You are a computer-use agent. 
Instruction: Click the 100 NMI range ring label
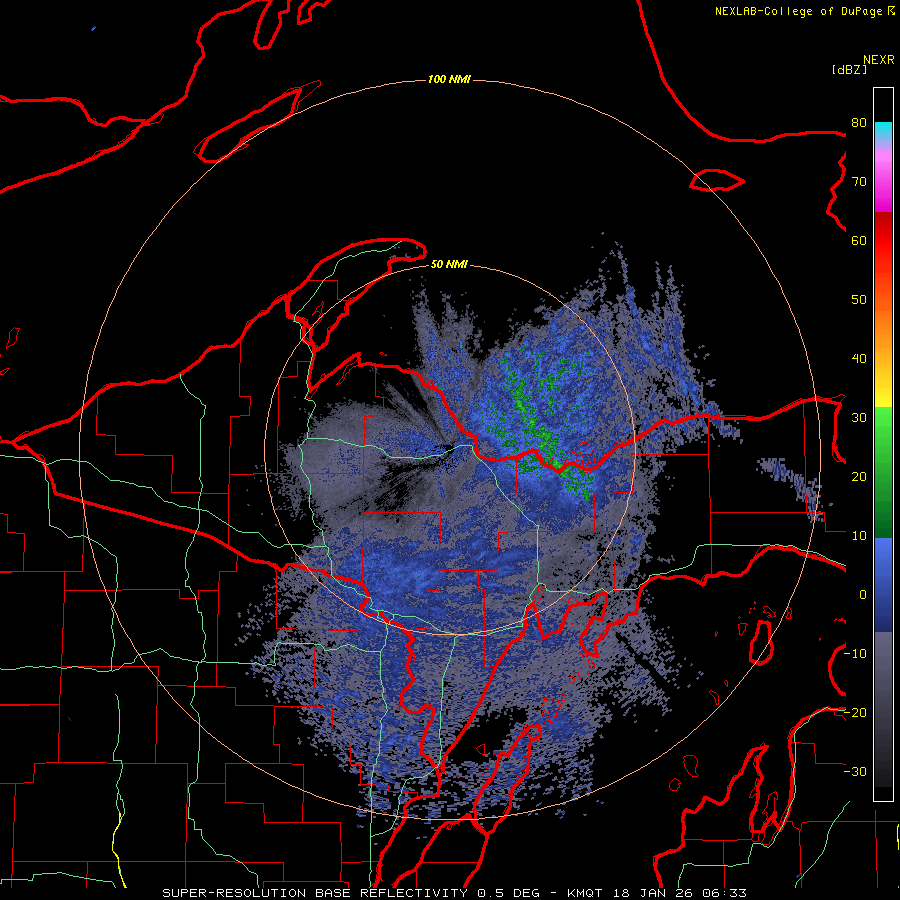(449, 79)
